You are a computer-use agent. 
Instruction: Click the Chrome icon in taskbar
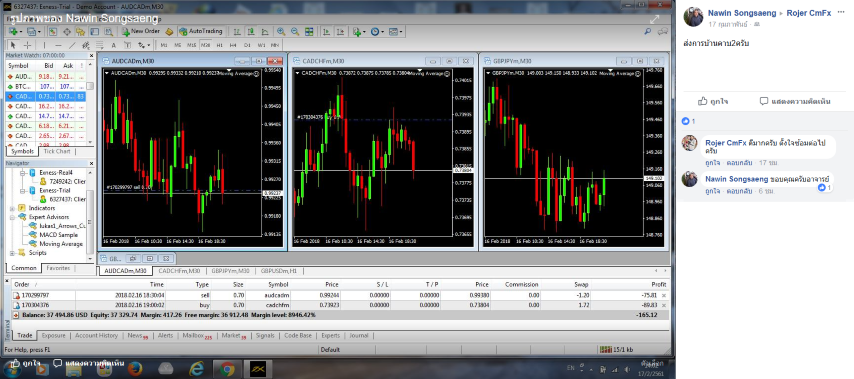coord(227,370)
